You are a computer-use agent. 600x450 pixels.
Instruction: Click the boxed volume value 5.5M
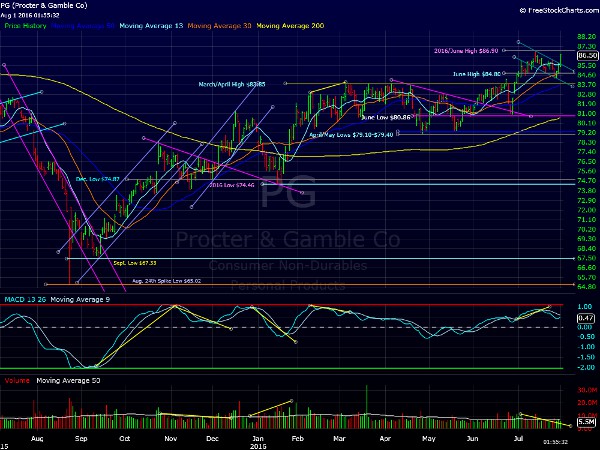click(x=586, y=422)
